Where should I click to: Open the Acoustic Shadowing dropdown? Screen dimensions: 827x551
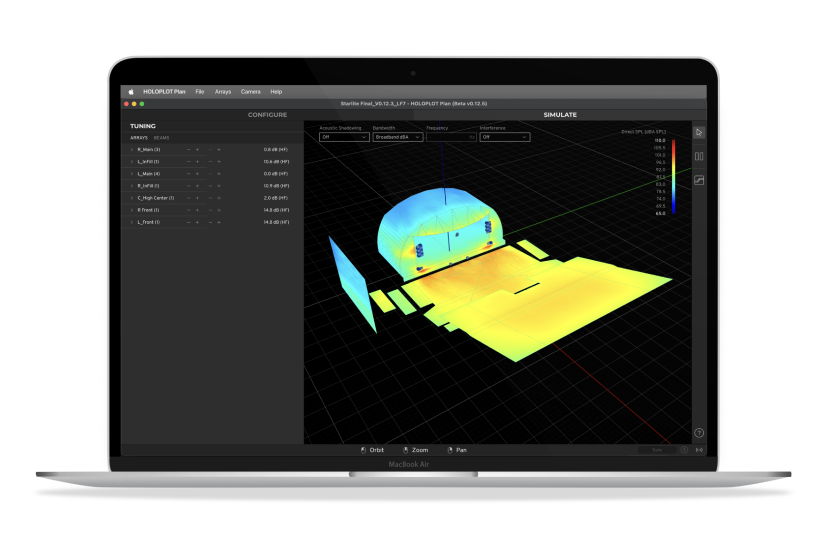point(344,137)
